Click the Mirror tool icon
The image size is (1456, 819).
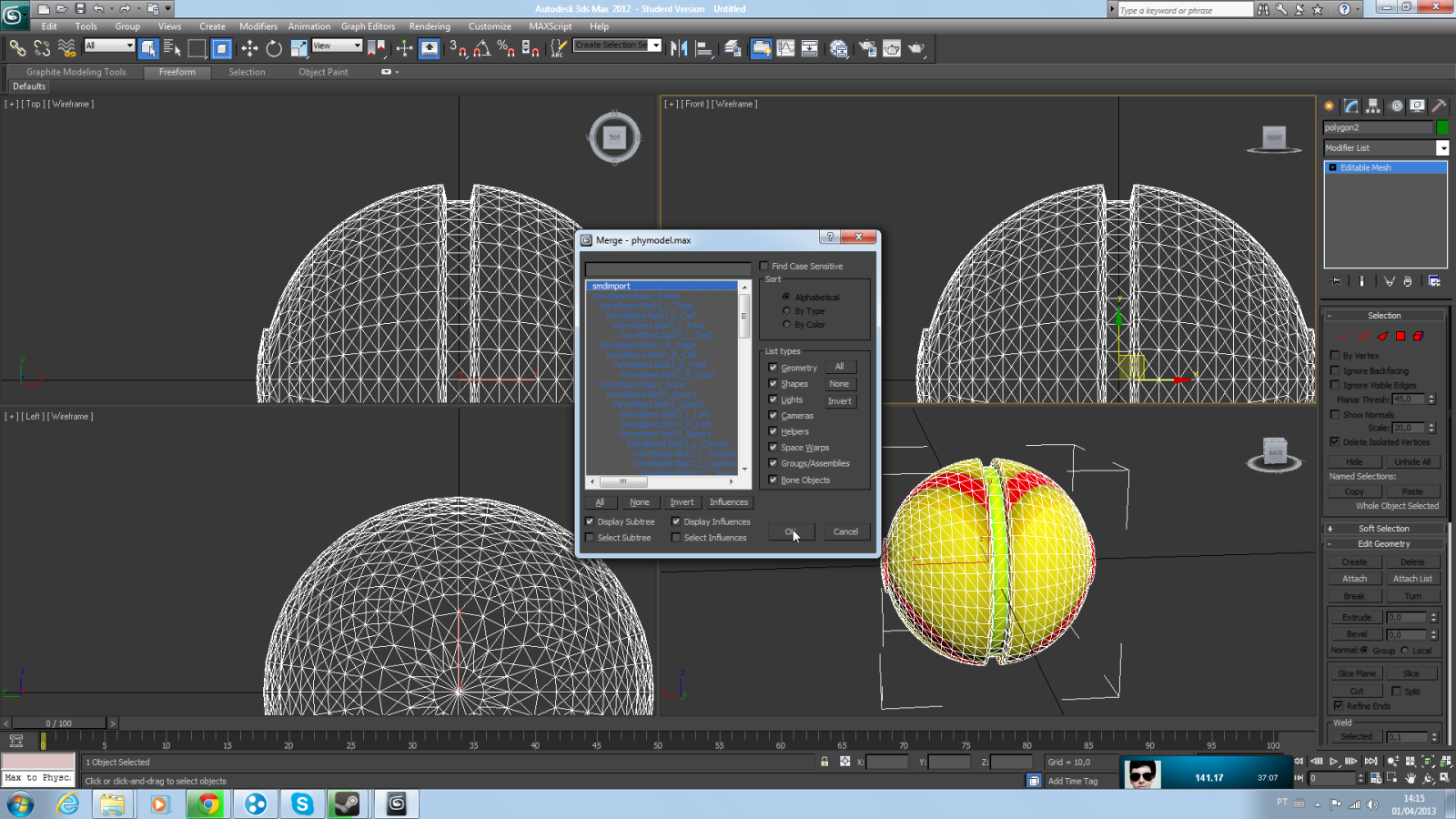coord(679,48)
